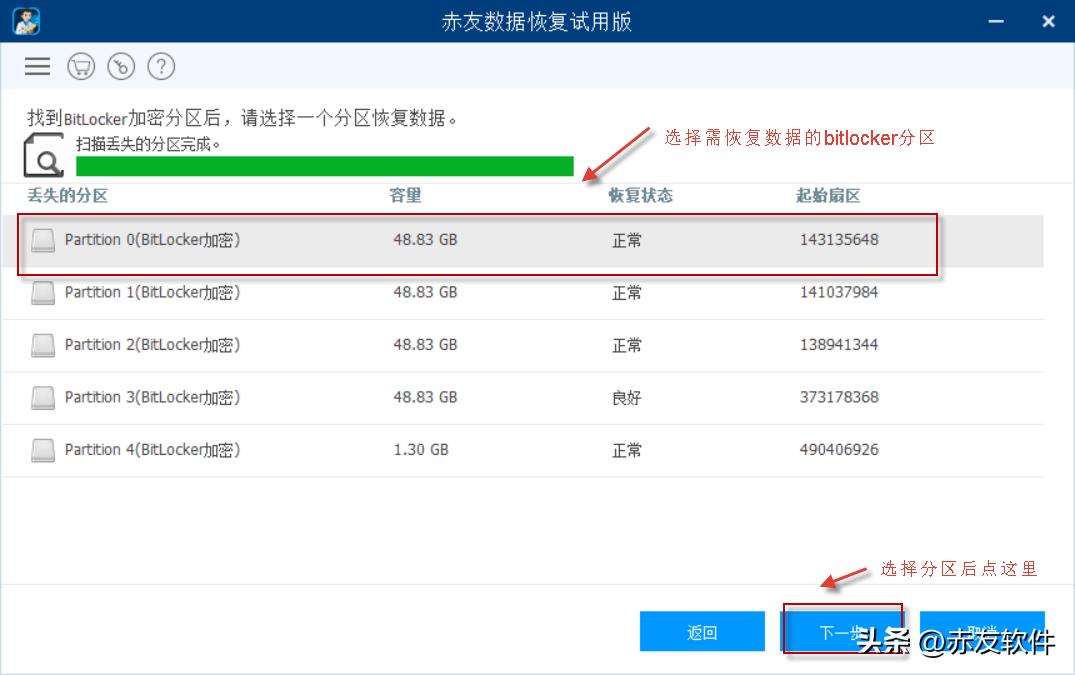Click the disk icon beside Partition 4

42,450
